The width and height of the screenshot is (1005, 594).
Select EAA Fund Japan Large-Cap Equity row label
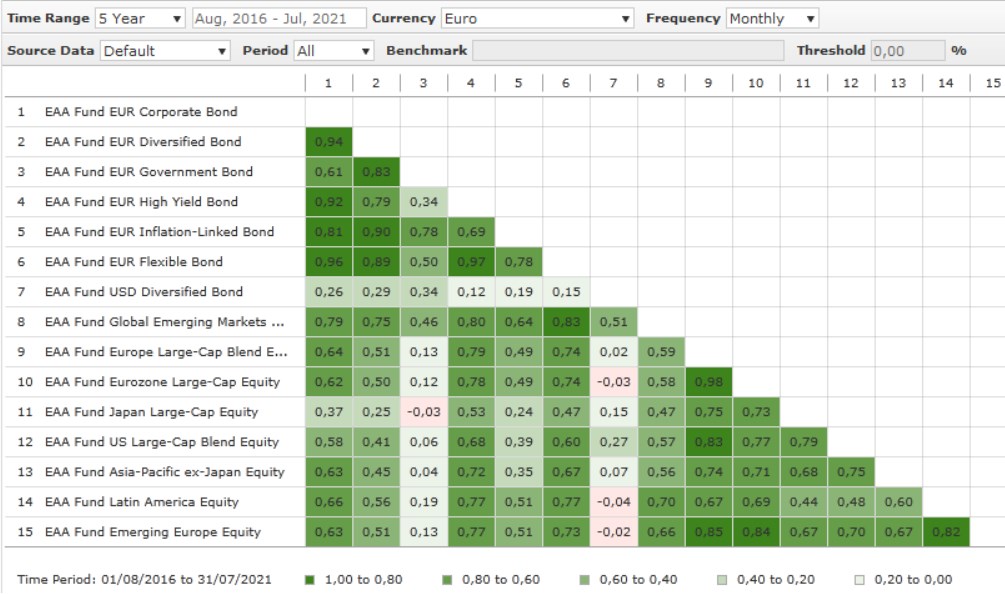click(151, 412)
